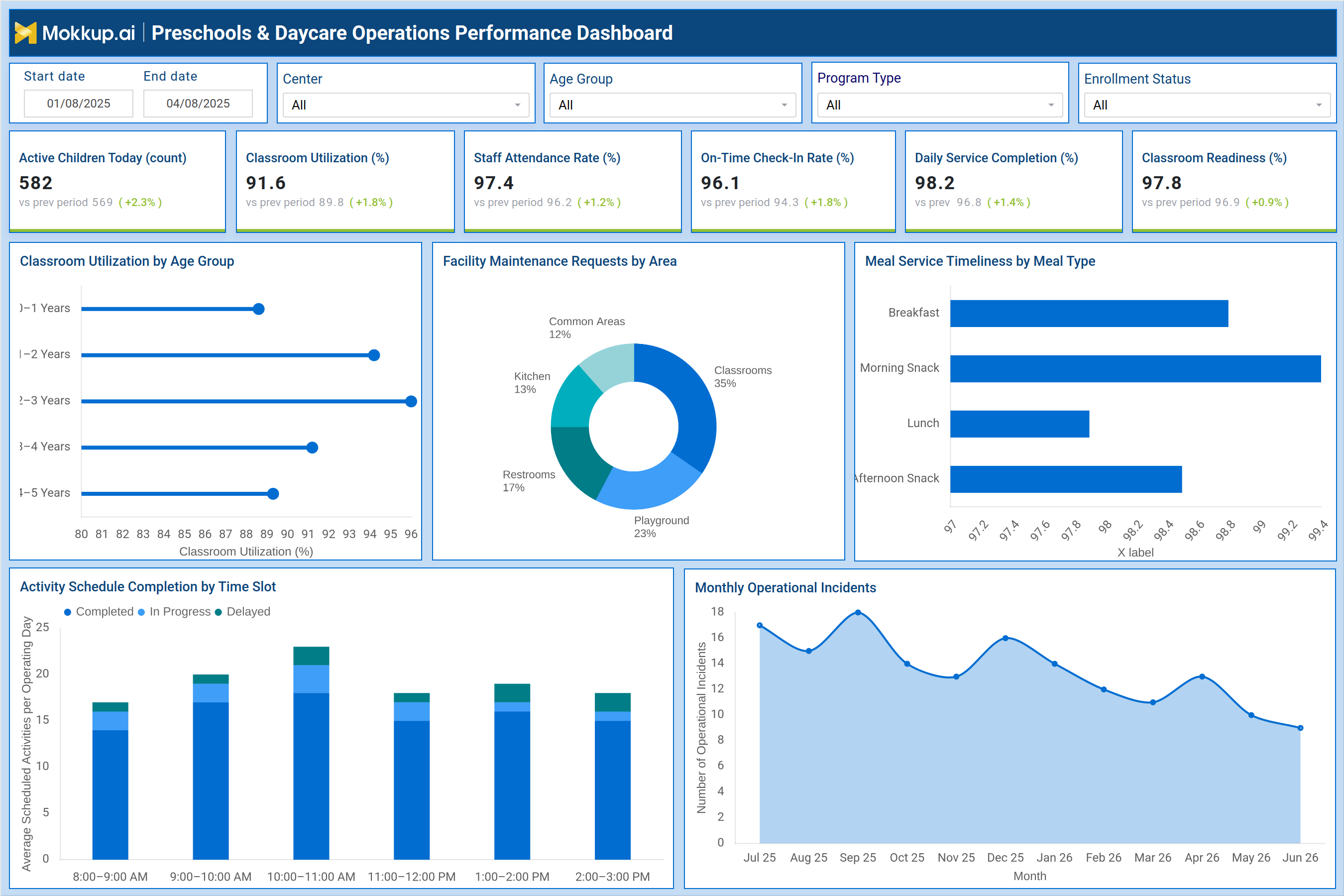The image size is (1344, 896).
Task: Select the Classroom Utilization (%) KPI card
Action: point(345,182)
